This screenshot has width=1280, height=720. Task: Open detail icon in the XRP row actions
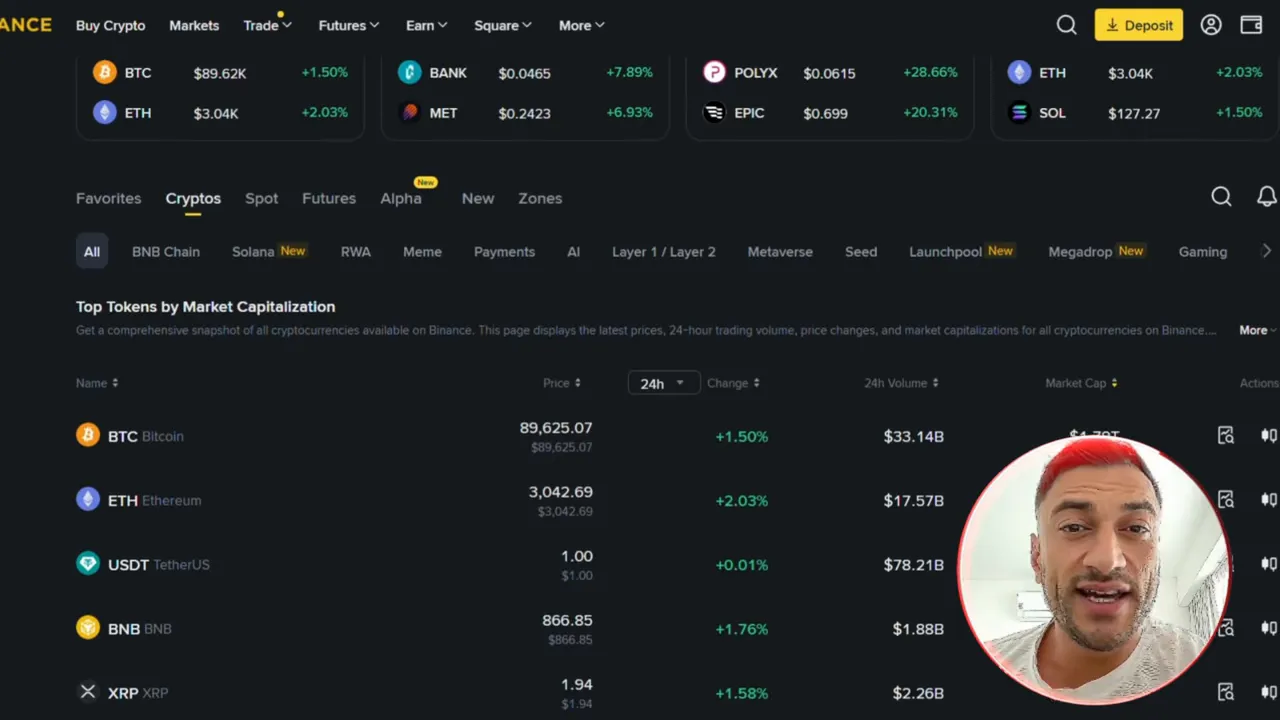click(1225, 691)
